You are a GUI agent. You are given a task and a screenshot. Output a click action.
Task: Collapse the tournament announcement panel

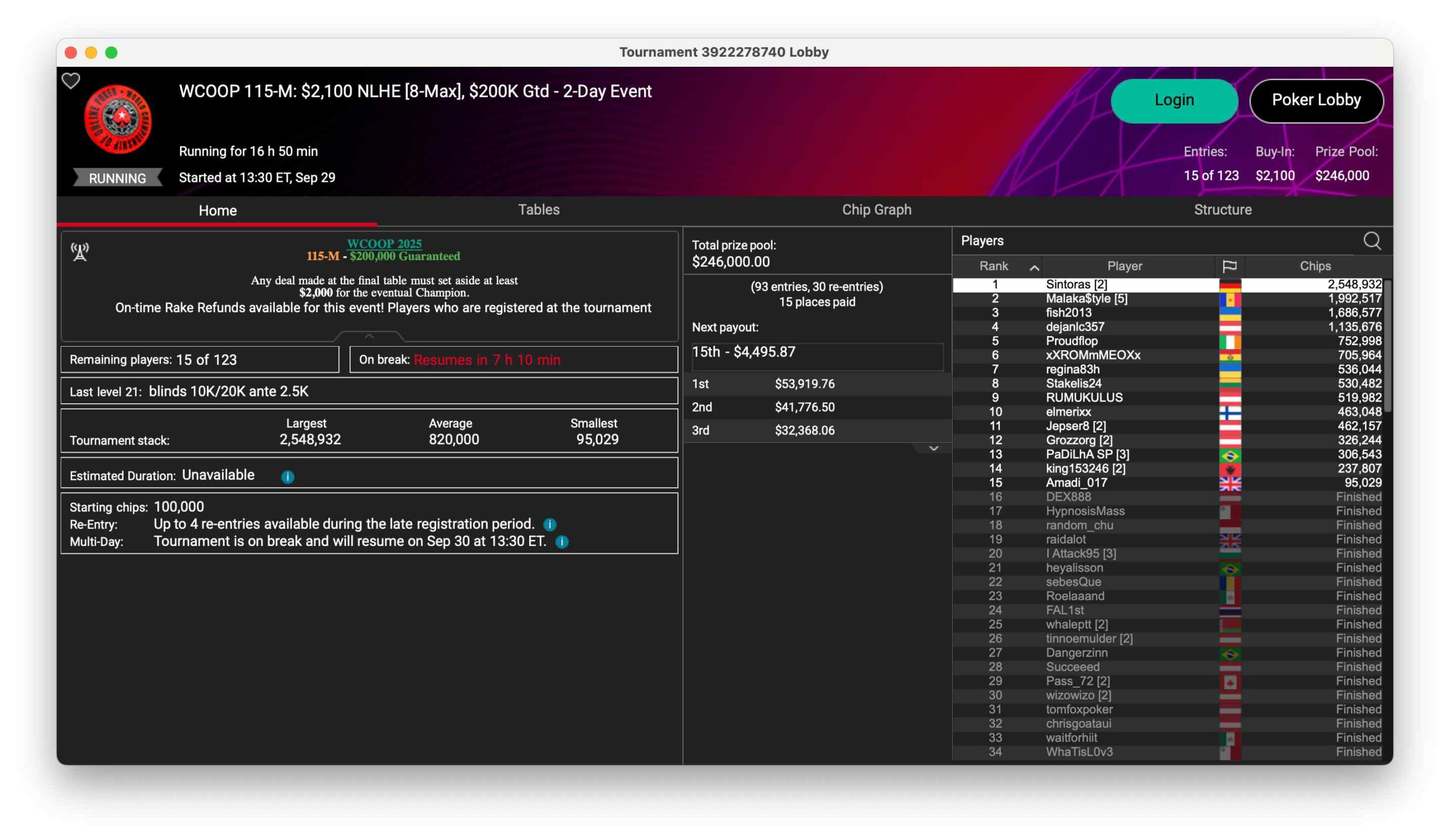pos(369,336)
